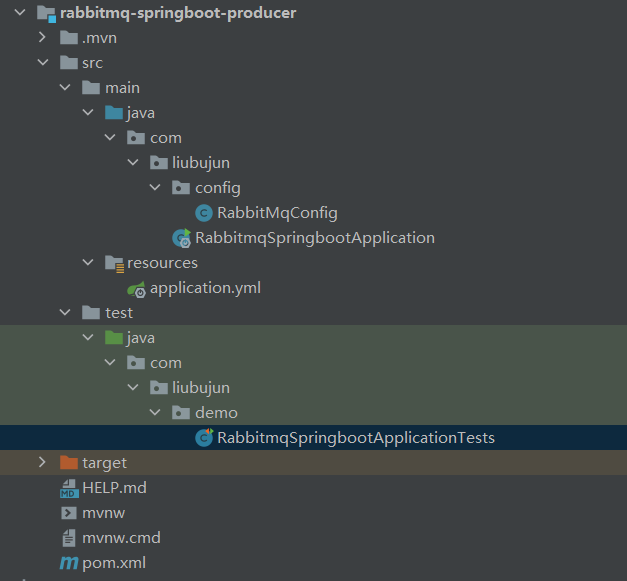
Task: Collapse the demo package
Action: tap(155, 412)
